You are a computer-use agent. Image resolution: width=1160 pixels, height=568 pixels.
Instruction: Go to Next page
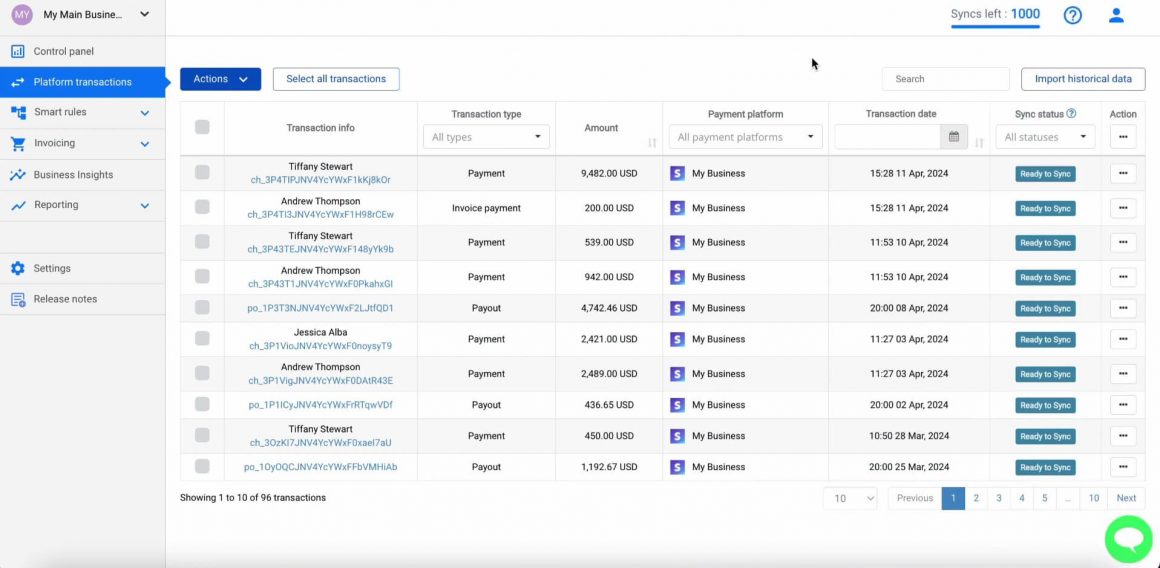[x=1126, y=498]
